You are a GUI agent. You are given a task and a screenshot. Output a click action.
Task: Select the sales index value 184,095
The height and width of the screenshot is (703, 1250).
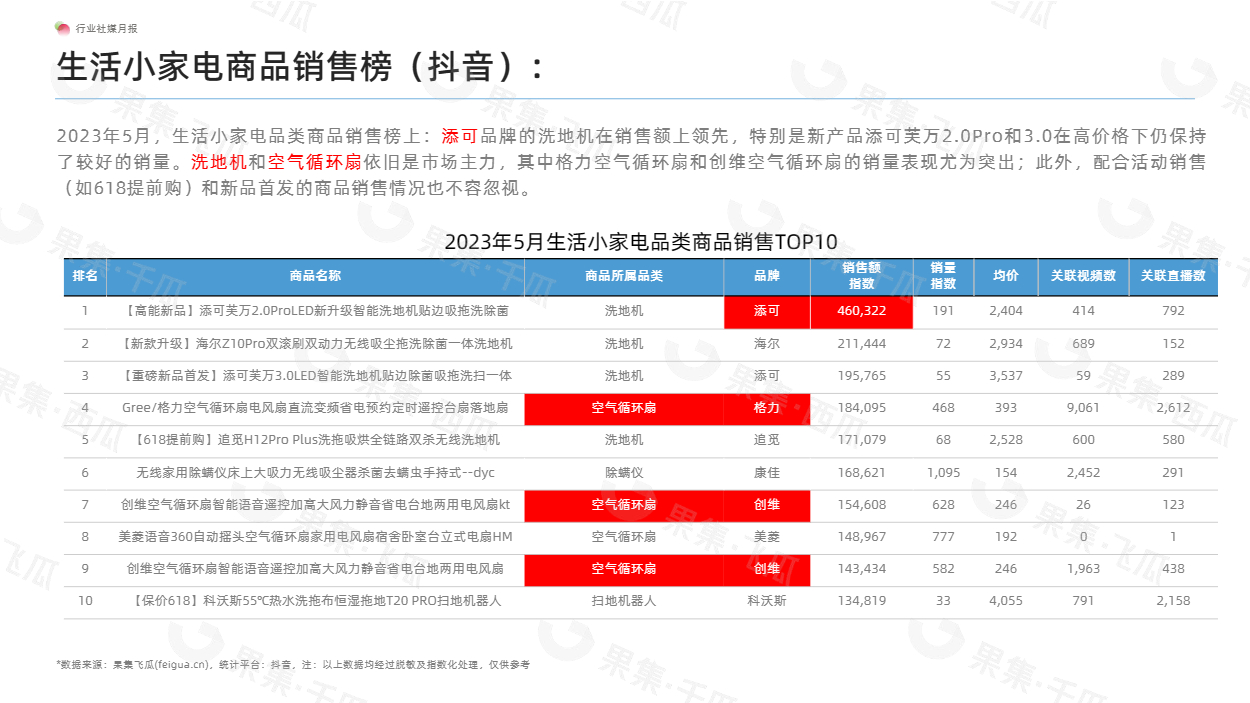click(x=862, y=407)
